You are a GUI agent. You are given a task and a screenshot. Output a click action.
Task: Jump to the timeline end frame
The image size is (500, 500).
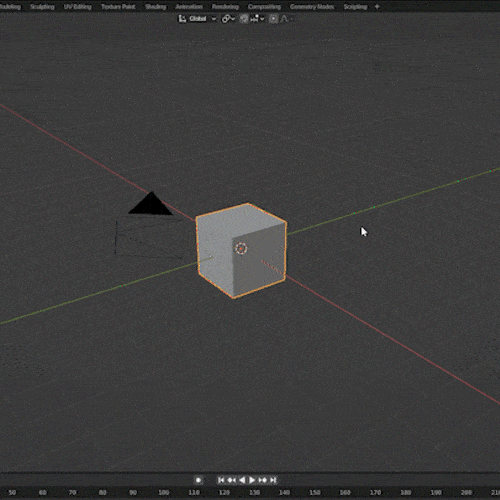pyautogui.click(x=273, y=480)
